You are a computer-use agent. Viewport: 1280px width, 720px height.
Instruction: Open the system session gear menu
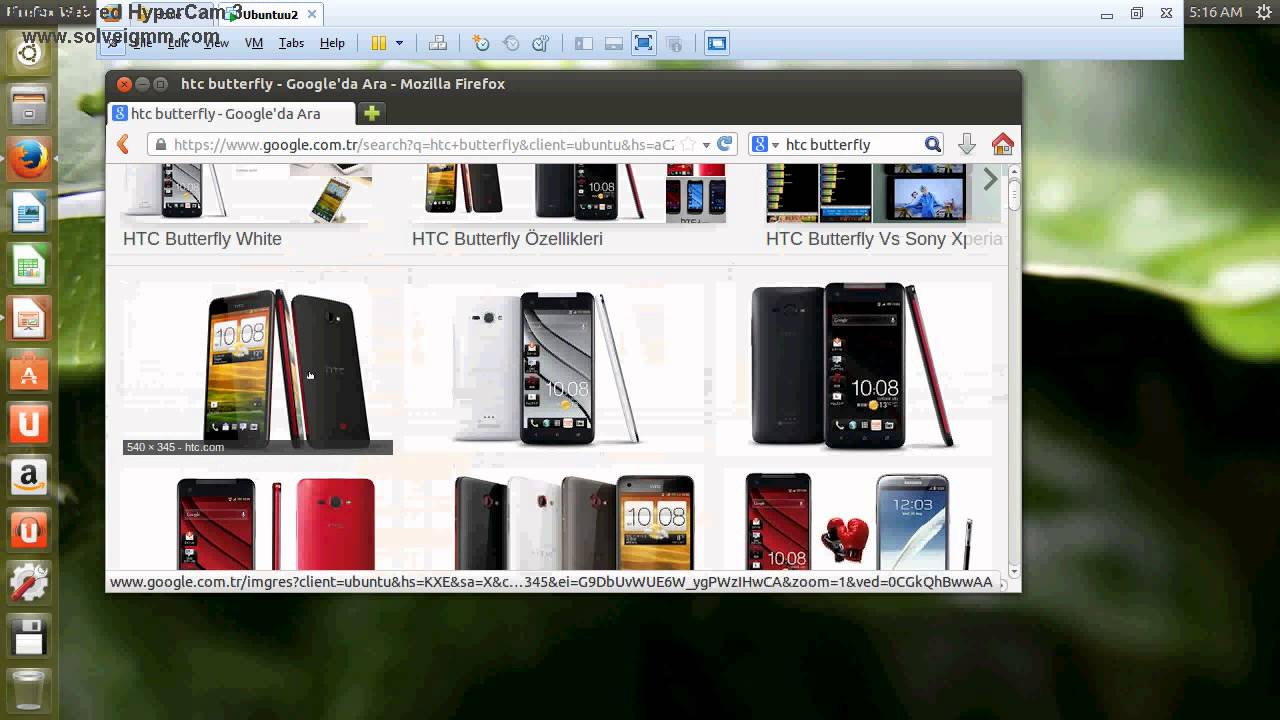[1263, 12]
